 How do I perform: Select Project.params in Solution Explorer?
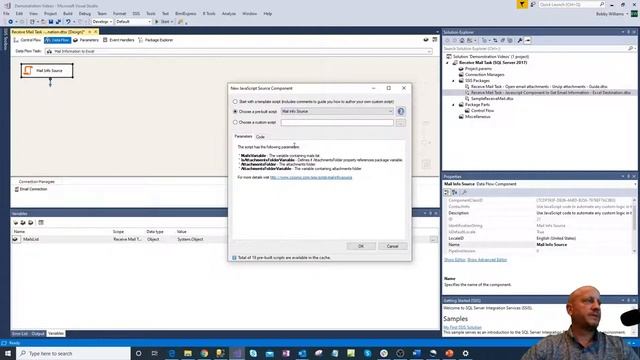478,69
